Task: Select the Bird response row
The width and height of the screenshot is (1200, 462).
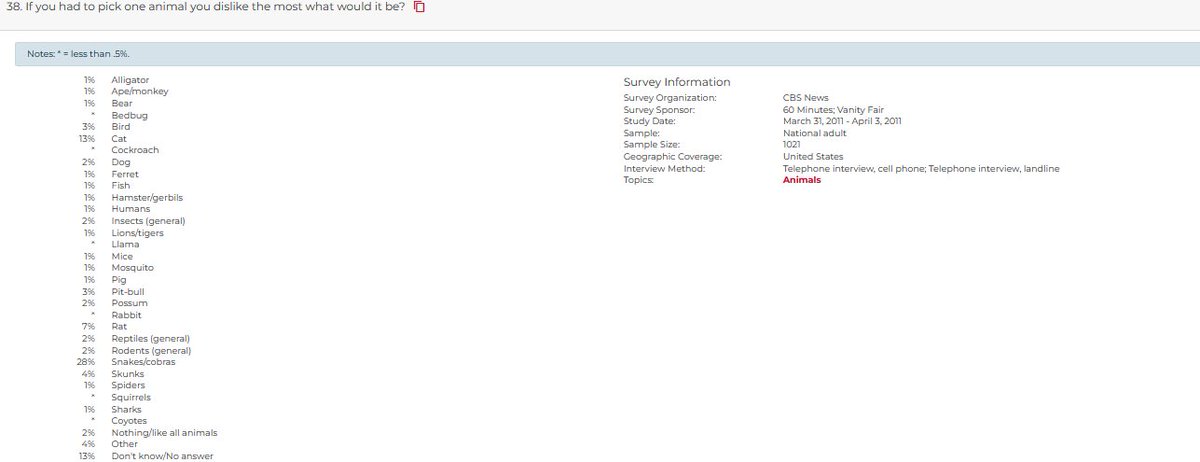Action: point(105,127)
